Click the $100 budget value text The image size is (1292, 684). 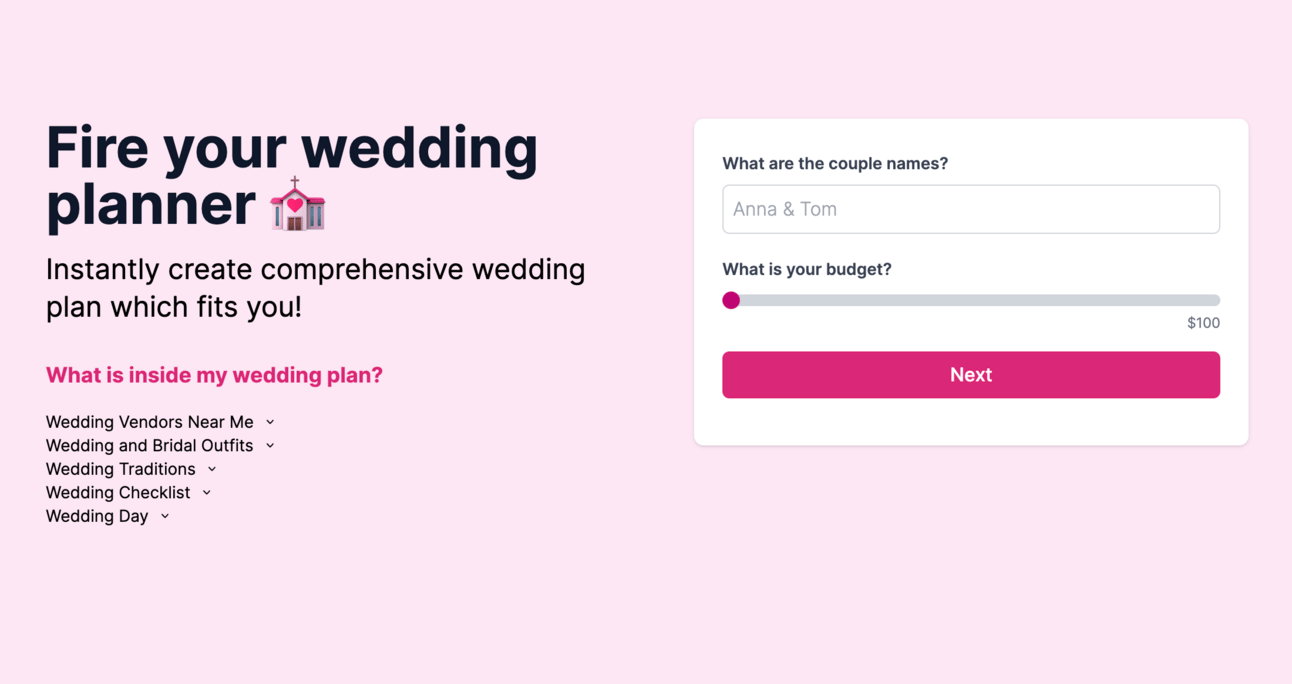pos(1203,323)
